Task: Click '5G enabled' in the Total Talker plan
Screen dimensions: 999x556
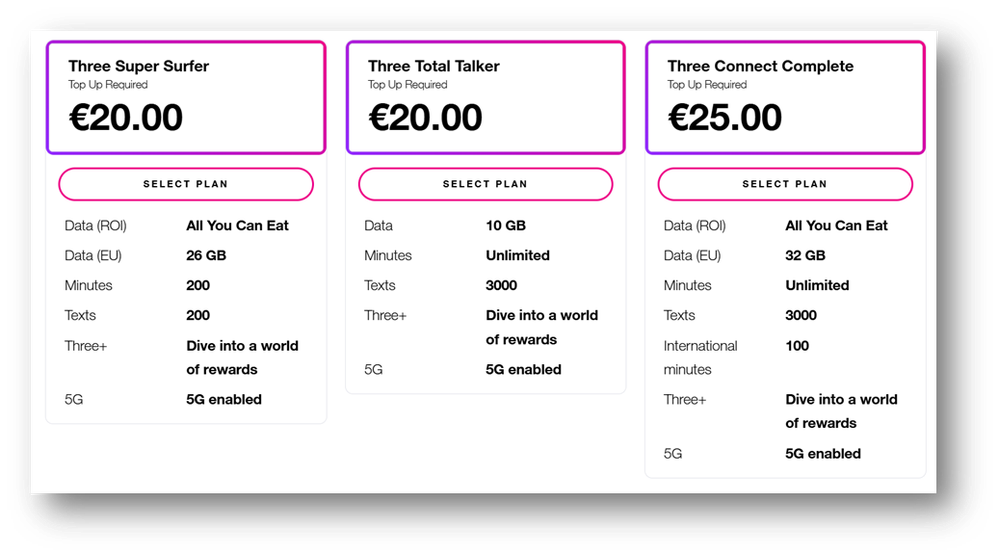Action: 523,369
